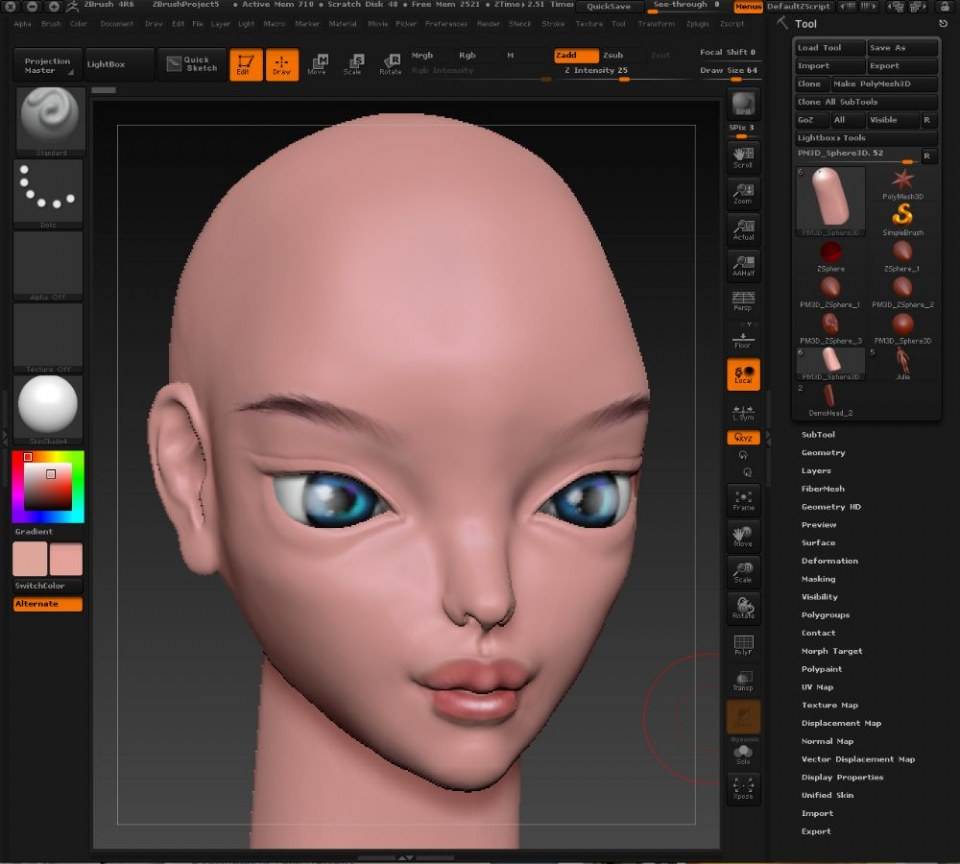
Task: Select the SimpleBrush tool
Action: pos(902,219)
